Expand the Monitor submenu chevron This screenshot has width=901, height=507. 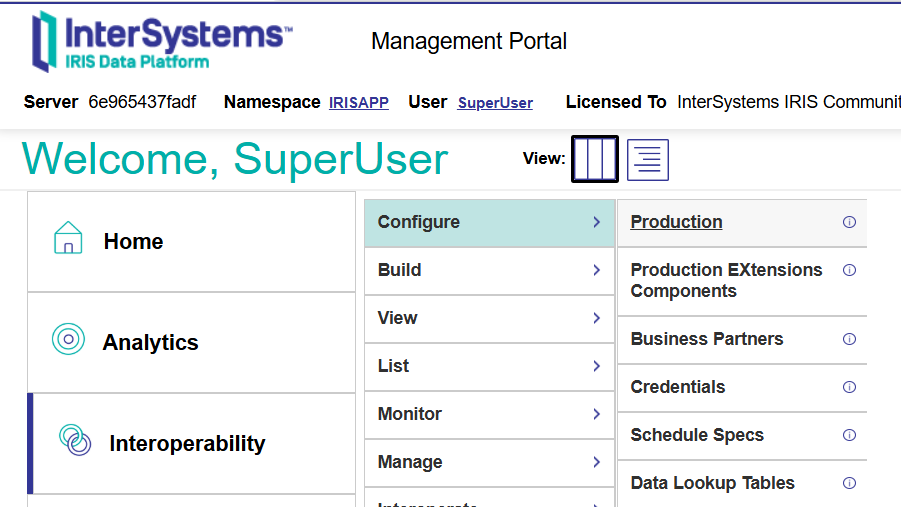tap(596, 414)
